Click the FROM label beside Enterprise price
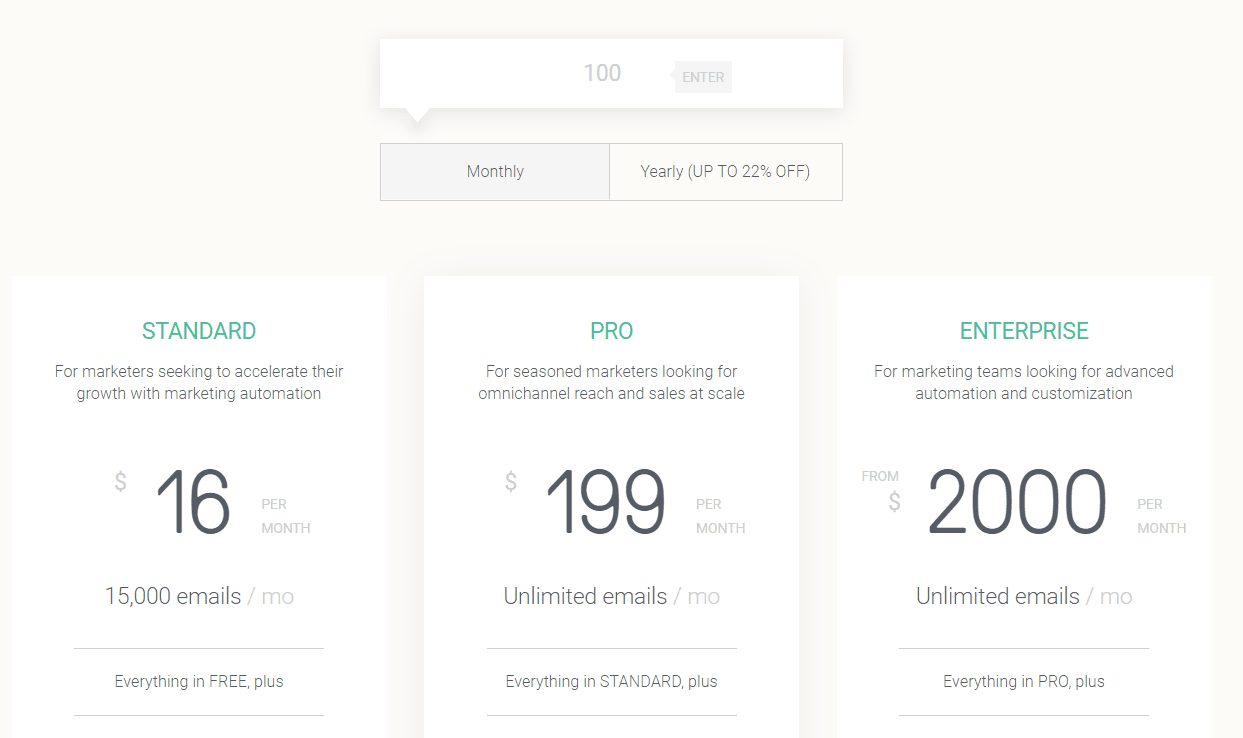The height and width of the screenshot is (738, 1243). pos(880,477)
